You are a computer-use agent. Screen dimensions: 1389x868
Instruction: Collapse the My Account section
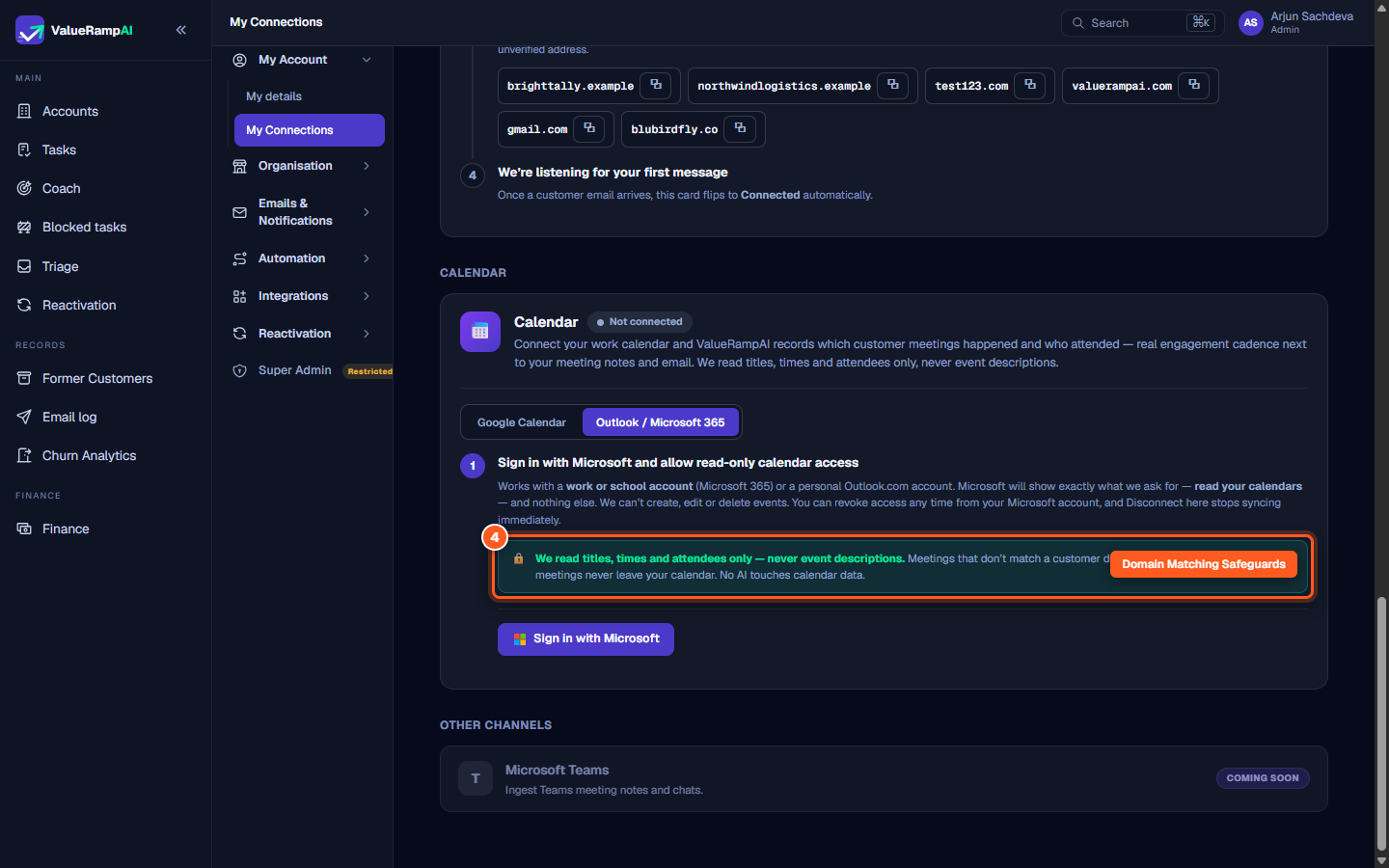point(367,60)
